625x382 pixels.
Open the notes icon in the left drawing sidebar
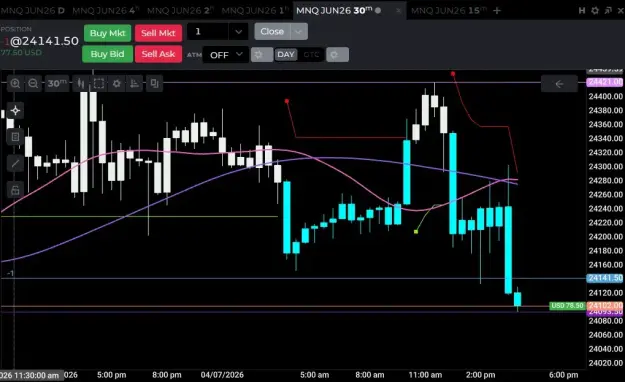coord(15,137)
